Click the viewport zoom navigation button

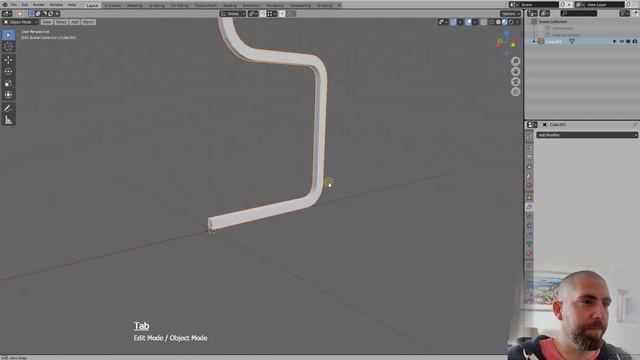pos(516,61)
